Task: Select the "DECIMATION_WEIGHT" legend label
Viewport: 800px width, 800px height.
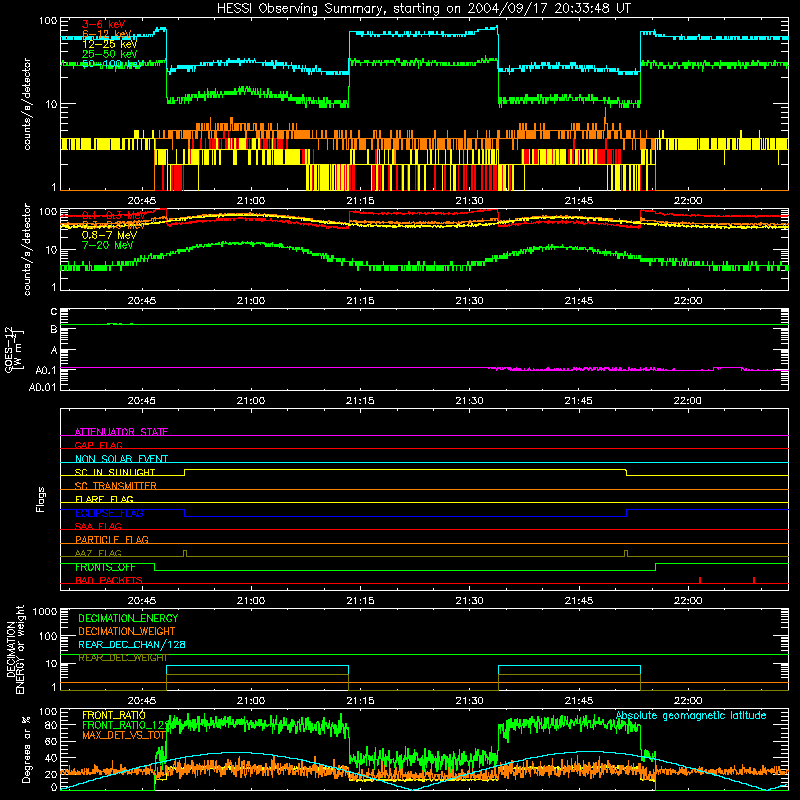Action: tap(127, 631)
